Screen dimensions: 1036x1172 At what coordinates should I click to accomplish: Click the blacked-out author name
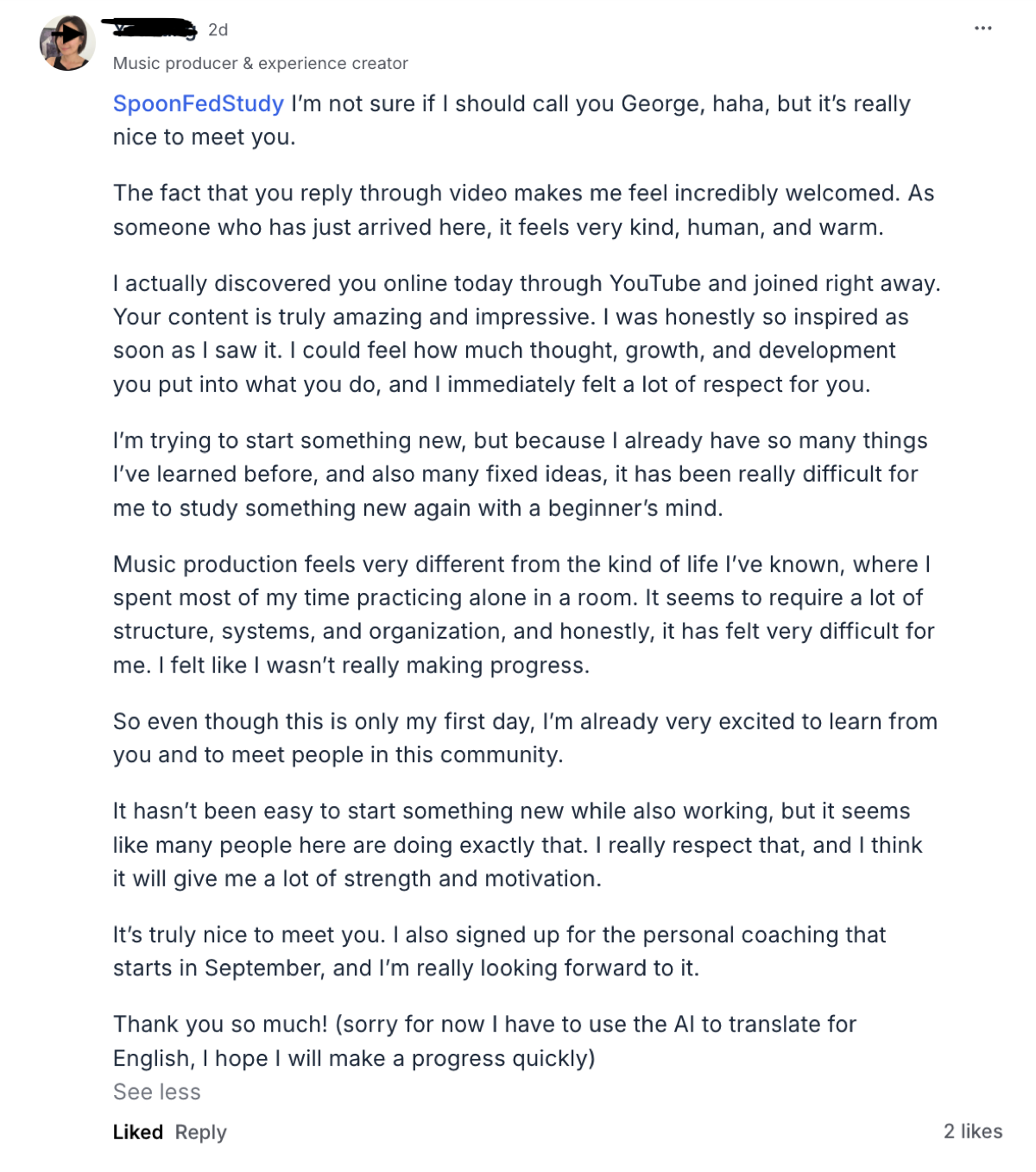point(152,29)
